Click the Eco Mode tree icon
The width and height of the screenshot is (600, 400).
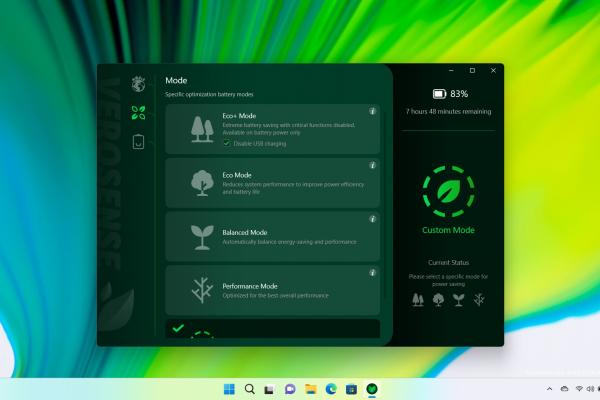click(202, 183)
